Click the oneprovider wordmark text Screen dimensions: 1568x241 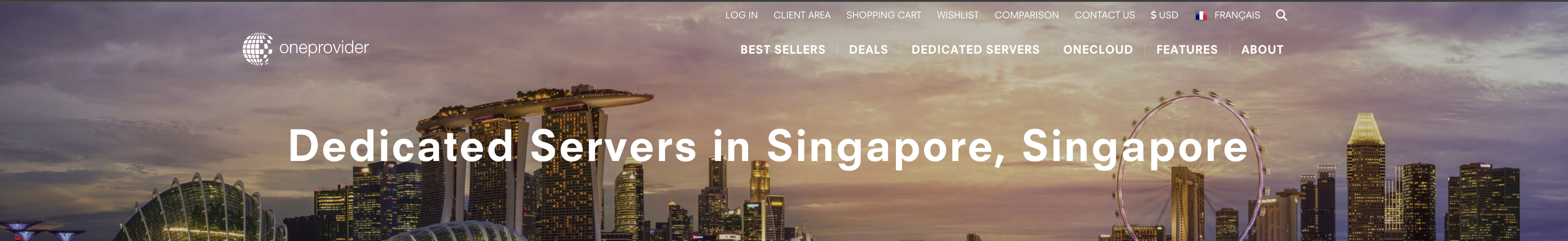click(324, 48)
